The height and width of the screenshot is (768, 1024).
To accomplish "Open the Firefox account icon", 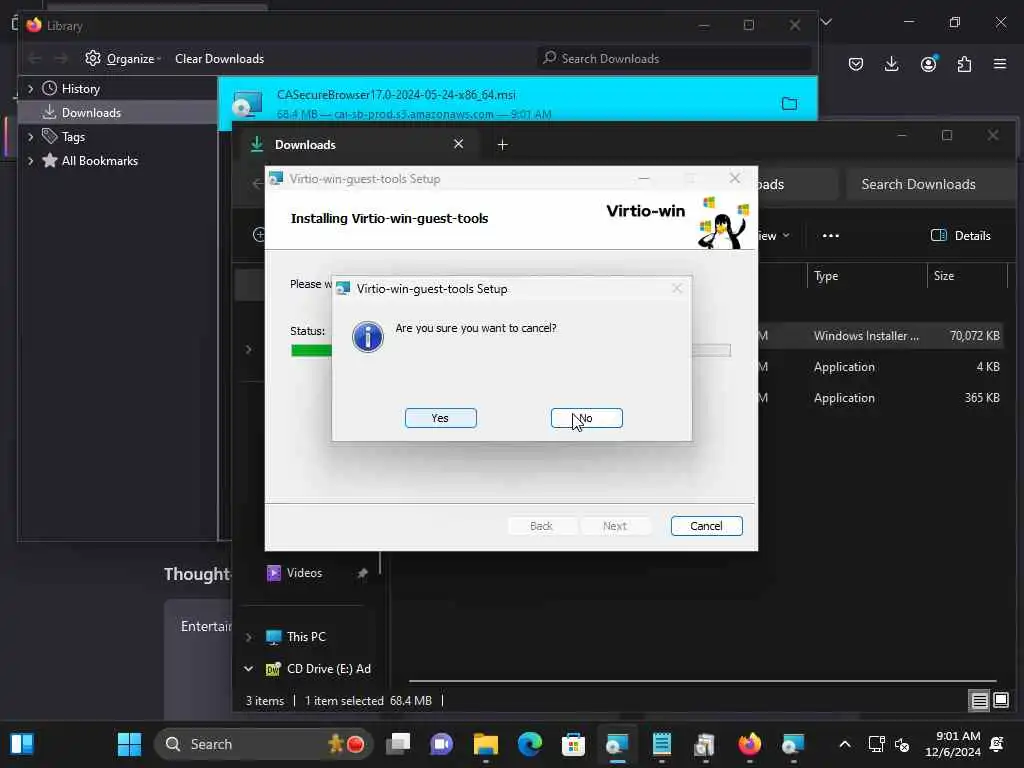I will coord(928,64).
